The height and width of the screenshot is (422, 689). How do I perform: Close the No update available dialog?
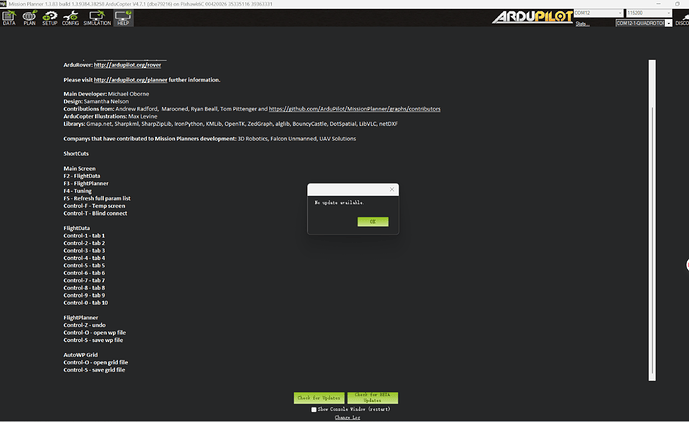pyautogui.click(x=392, y=189)
